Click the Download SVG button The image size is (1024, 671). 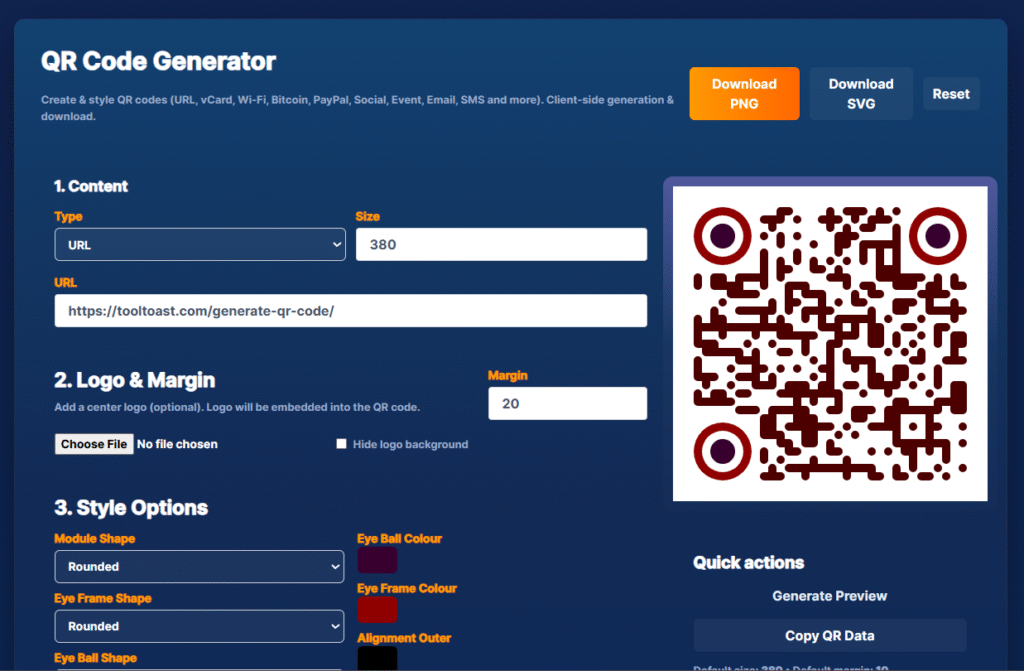(860, 92)
